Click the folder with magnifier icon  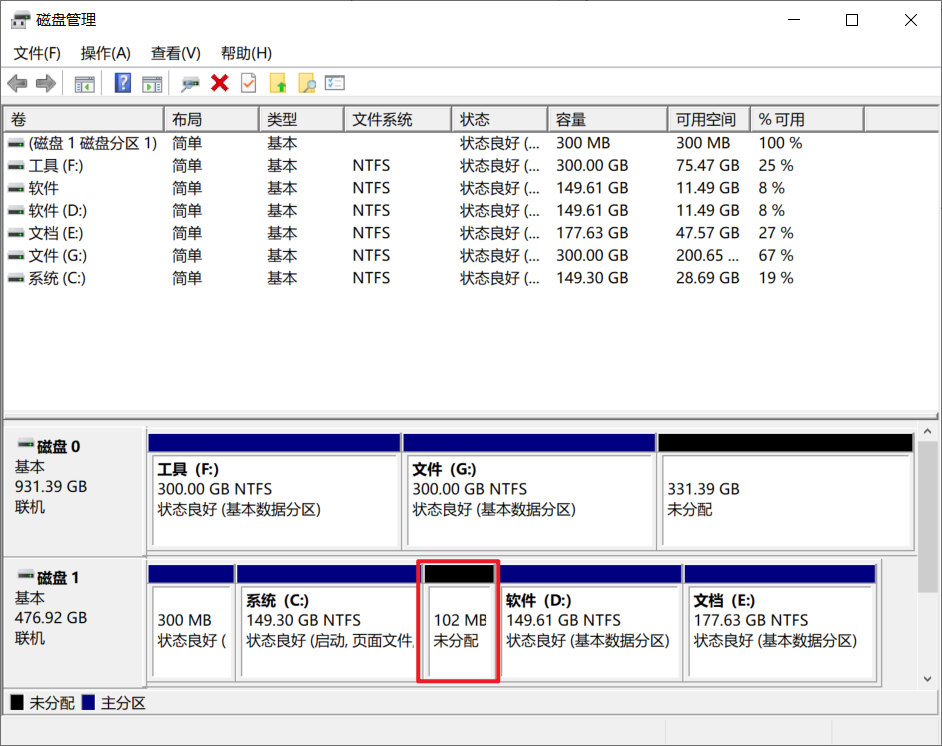[306, 84]
